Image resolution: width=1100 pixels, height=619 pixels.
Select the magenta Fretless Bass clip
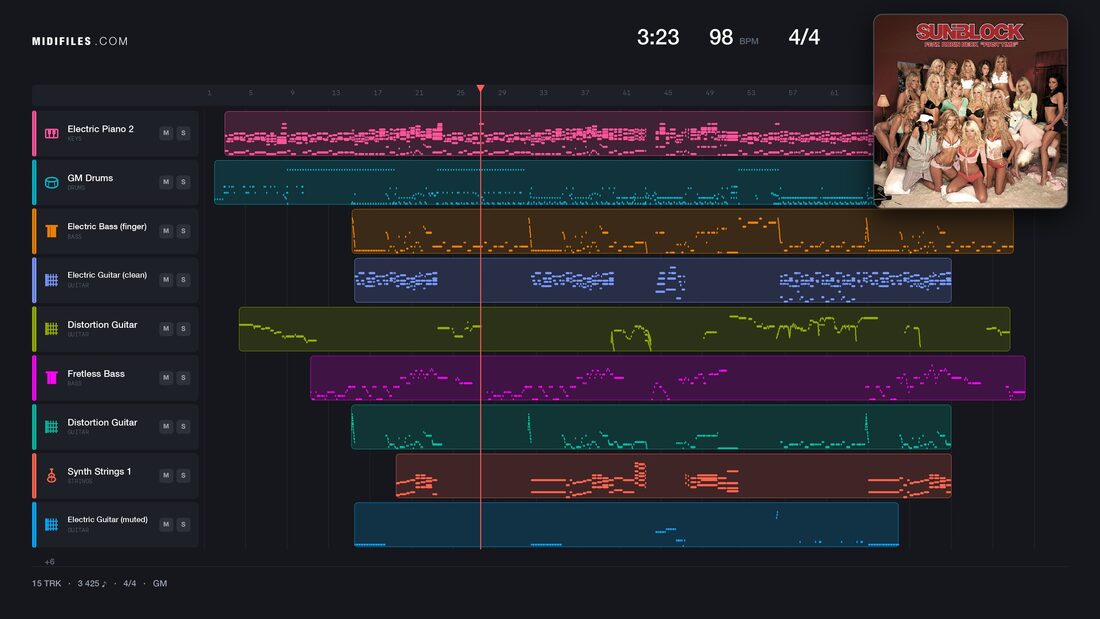pos(668,378)
